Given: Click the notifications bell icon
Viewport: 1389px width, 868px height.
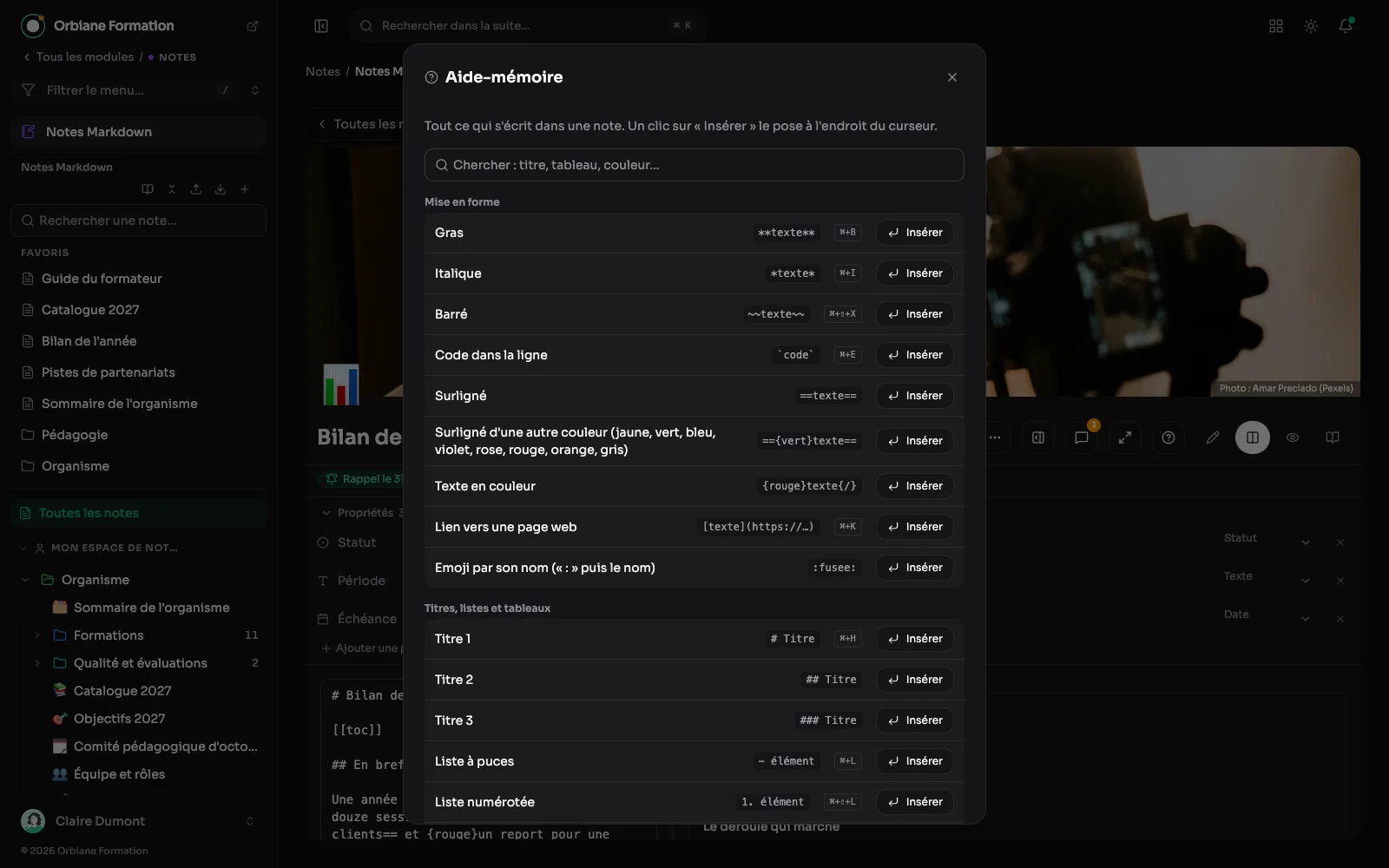Looking at the screenshot, I should [1346, 26].
